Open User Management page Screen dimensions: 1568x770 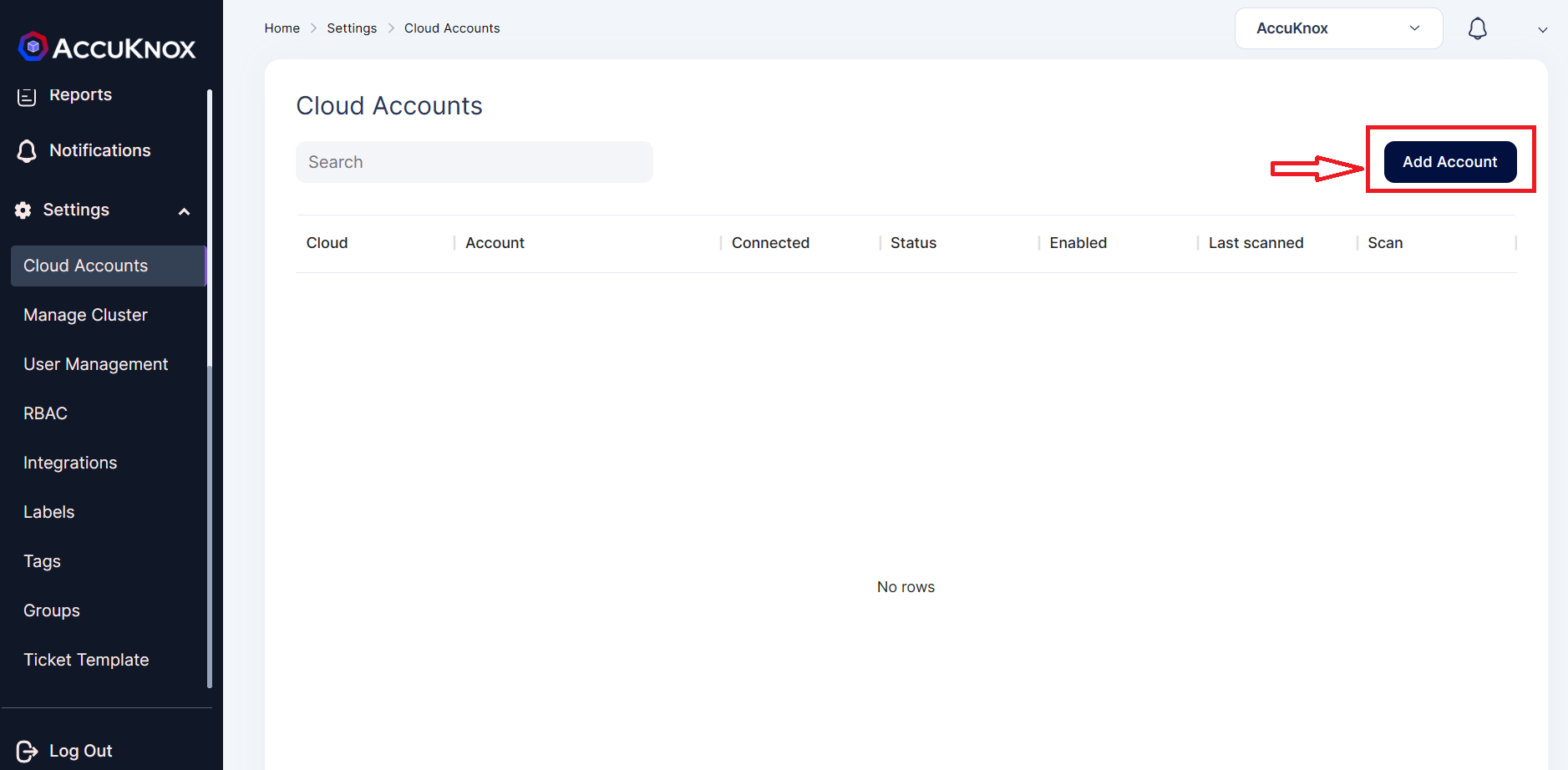95,364
